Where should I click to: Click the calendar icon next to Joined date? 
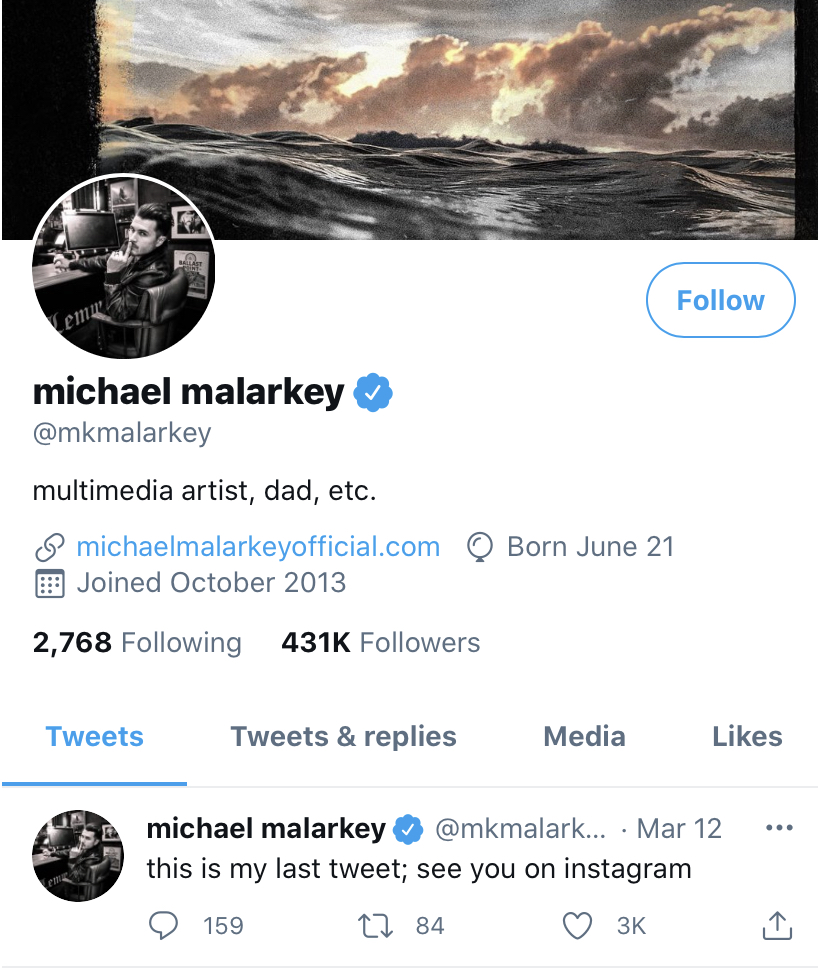[x=49, y=583]
